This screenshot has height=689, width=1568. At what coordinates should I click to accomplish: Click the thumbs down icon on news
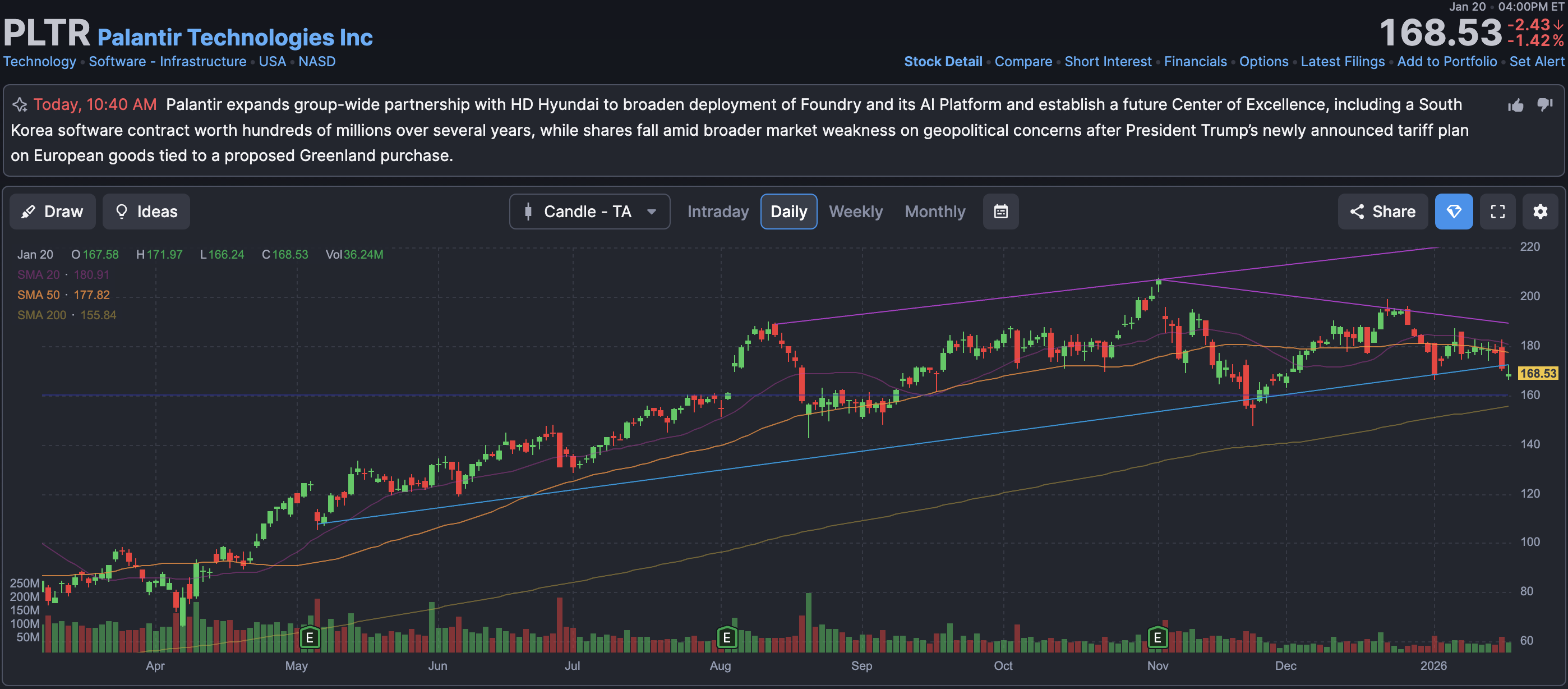click(1544, 104)
